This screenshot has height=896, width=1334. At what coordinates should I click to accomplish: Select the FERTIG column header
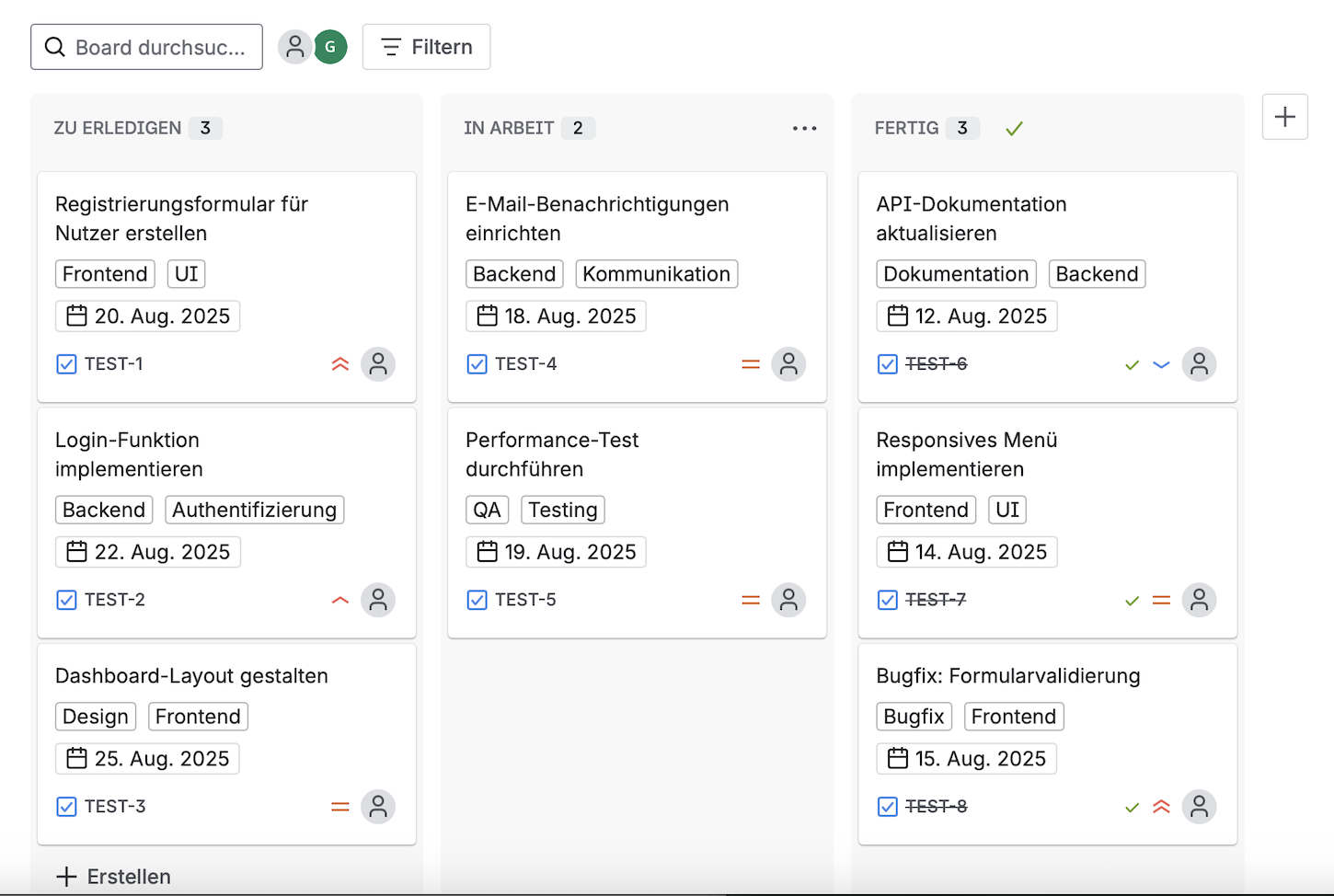pos(906,128)
